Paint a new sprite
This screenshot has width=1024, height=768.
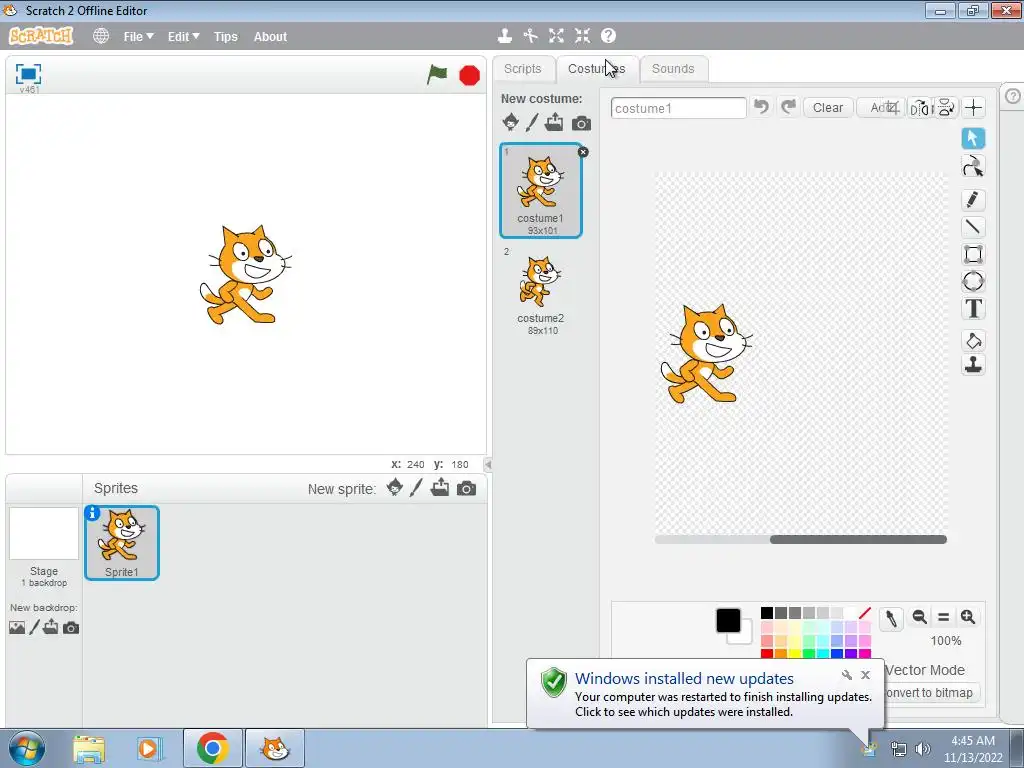point(416,487)
